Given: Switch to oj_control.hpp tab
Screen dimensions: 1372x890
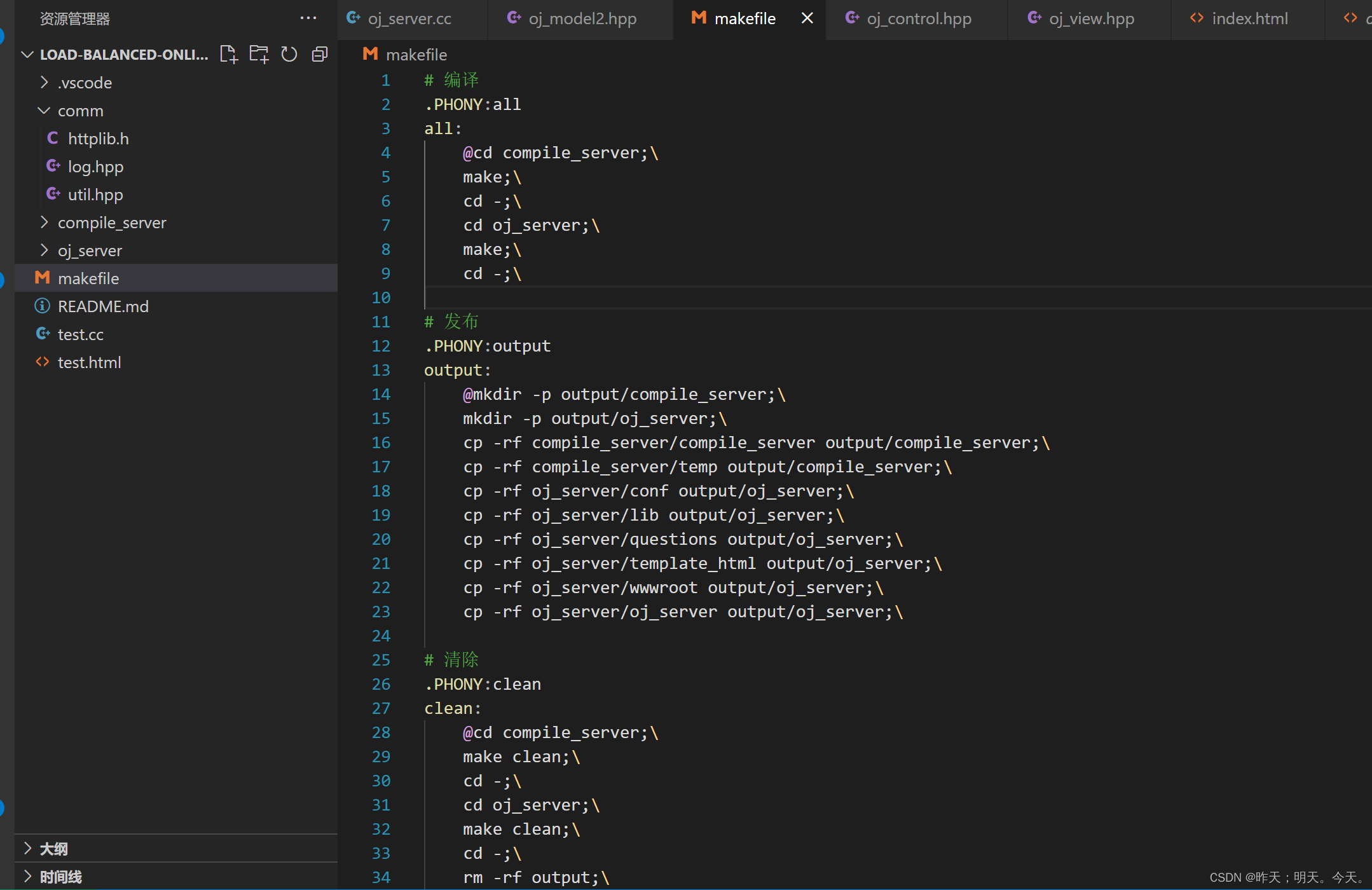Looking at the screenshot, I should (x=916, y=19).
